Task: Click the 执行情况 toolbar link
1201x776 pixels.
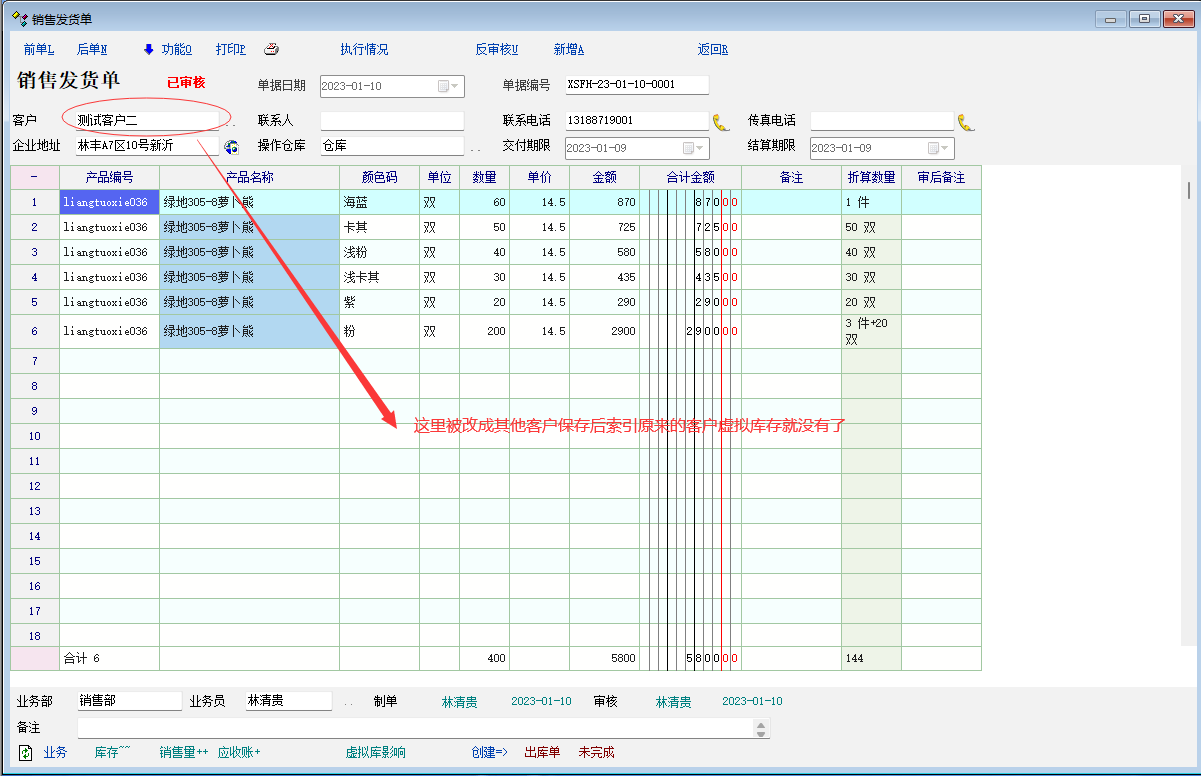Action: click(364, 49)
